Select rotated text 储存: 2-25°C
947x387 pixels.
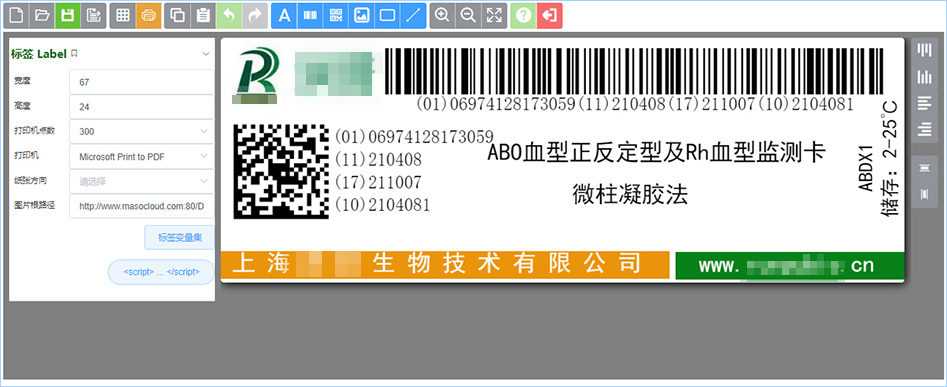pyautogui.click(x=890, y=158)
